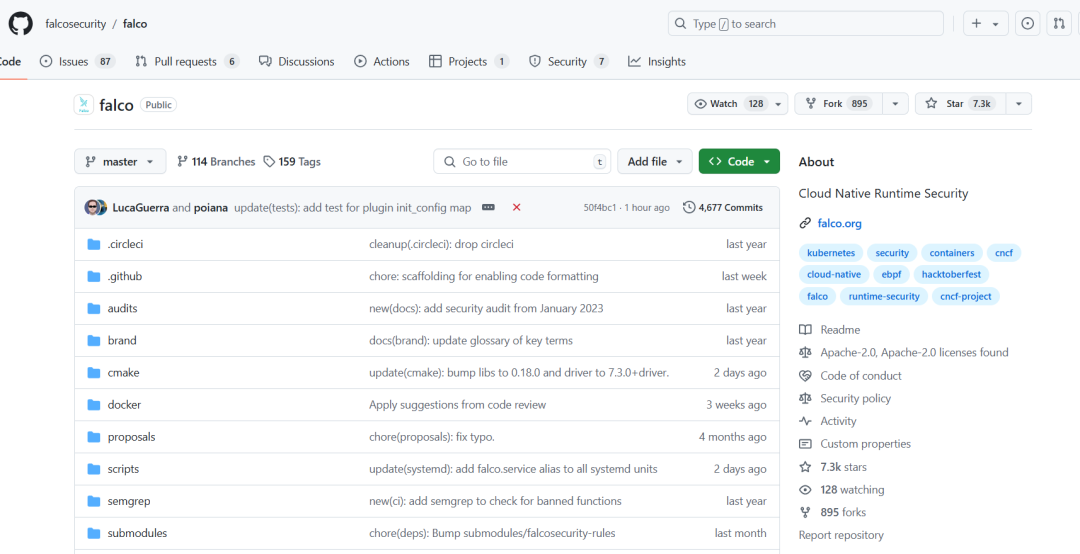Select the cncf topic tag

click(1004, 253)
